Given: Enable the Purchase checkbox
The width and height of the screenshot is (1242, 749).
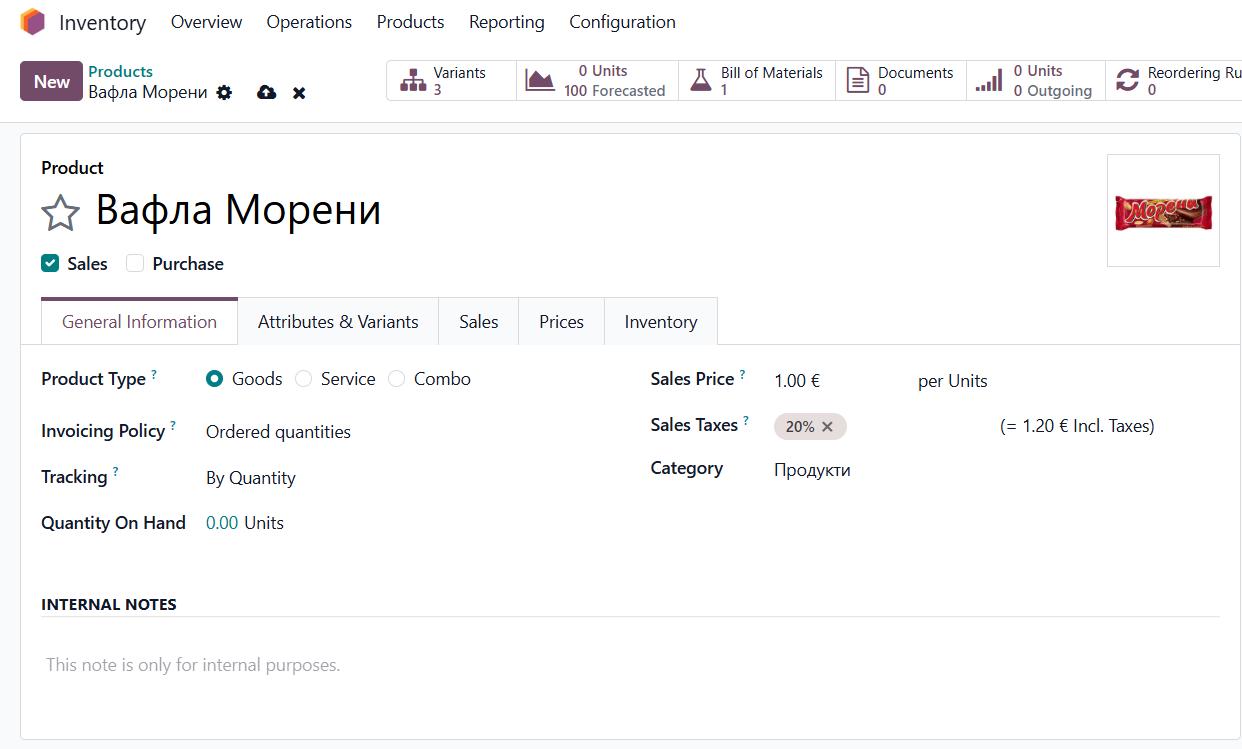Looking at the screenshot, I should tap(134, 263).
